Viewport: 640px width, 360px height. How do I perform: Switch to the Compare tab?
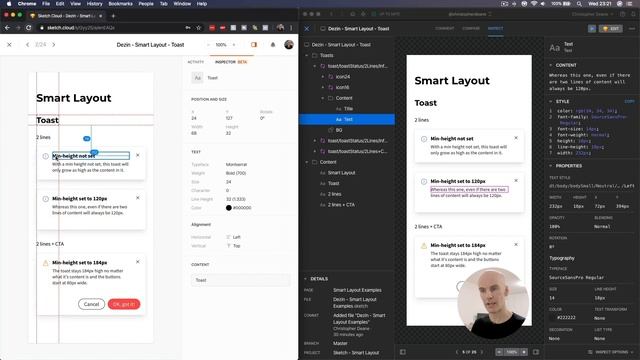[x=471, y=29]
